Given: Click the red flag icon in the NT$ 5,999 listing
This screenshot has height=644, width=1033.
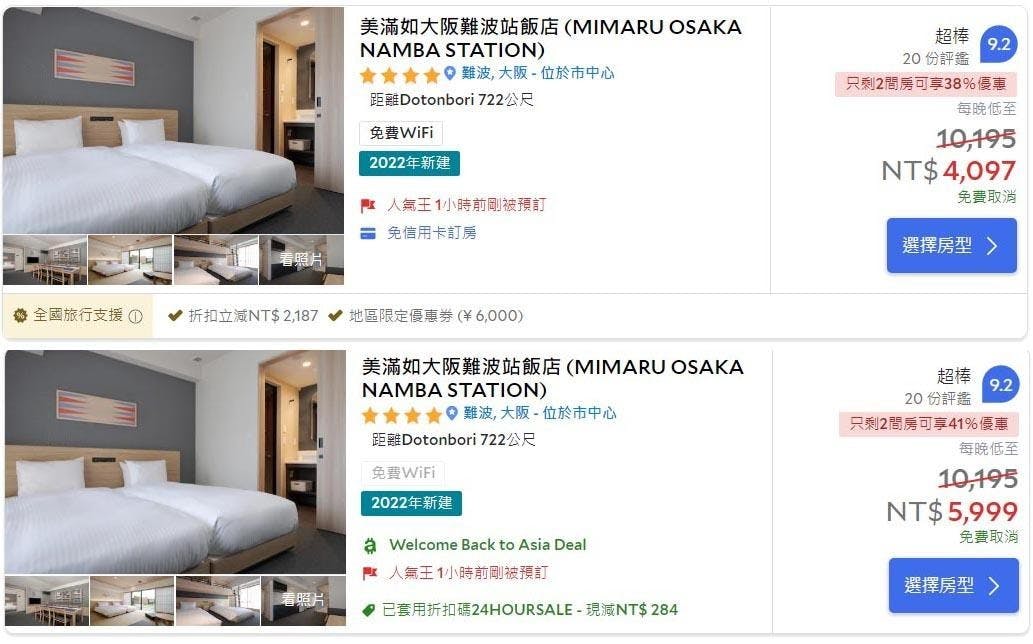Looking at the screenshot, I should 370,574.
